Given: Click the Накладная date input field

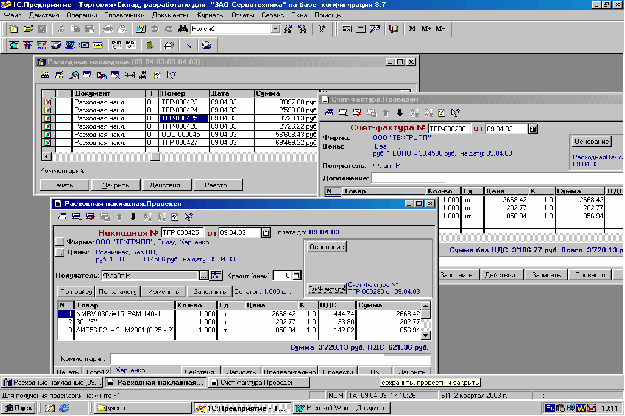Looking at the screenshot, I should click(x=240, y=233).
